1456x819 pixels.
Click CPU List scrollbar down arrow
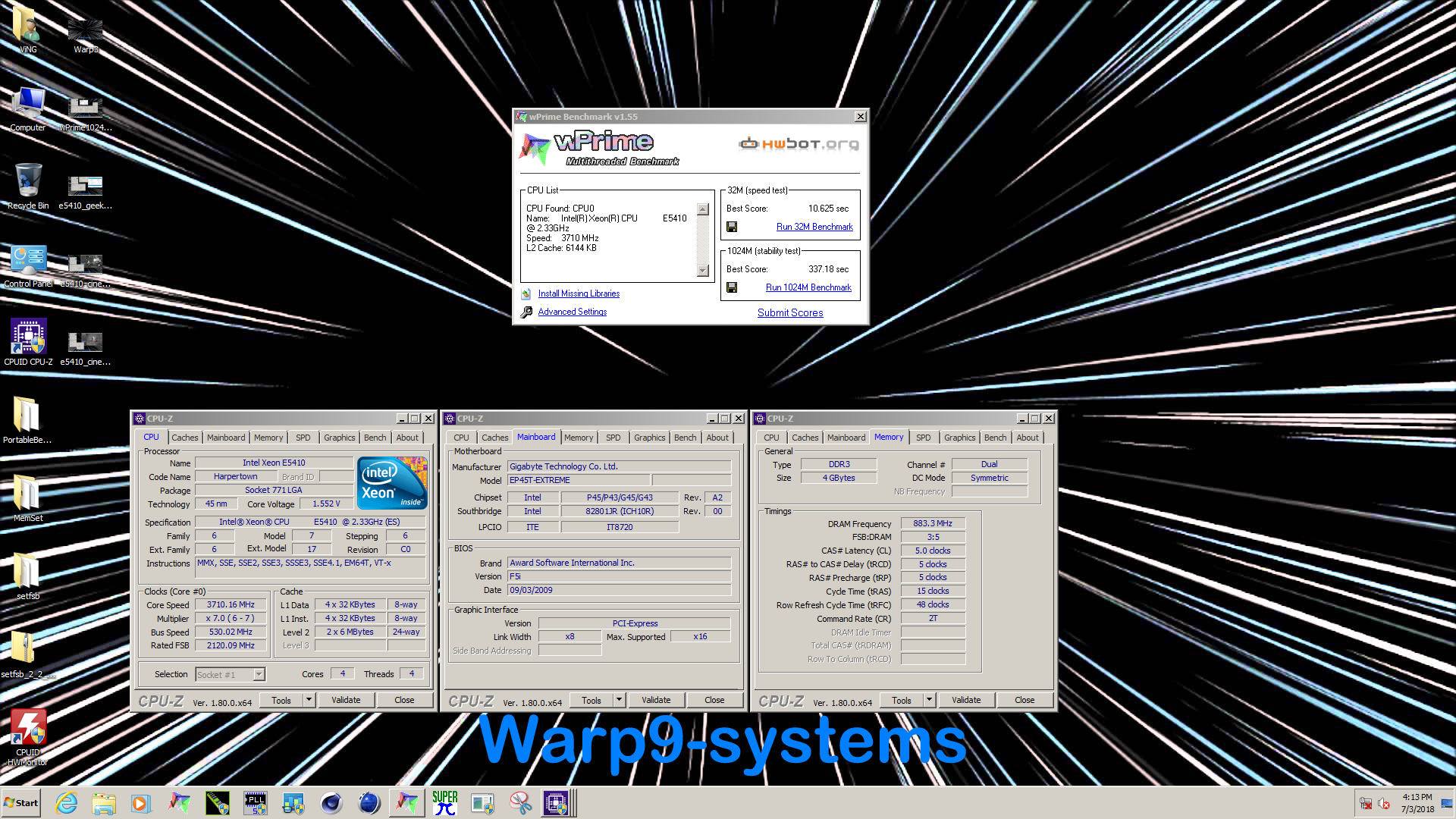(x=703, y=271)
